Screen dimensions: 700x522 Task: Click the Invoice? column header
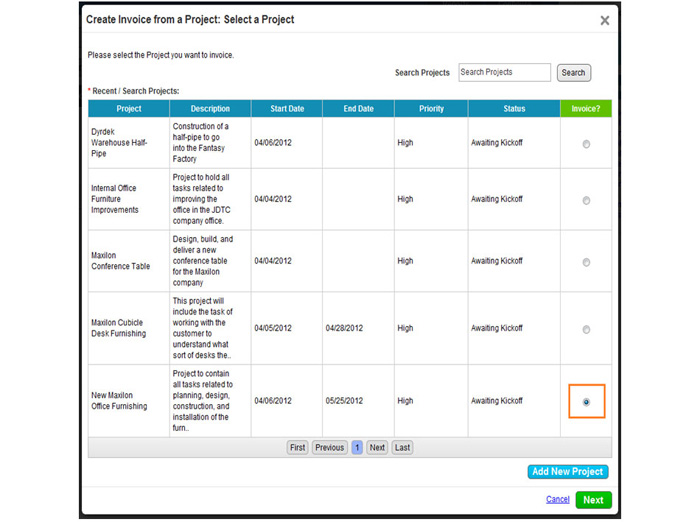tap(586, 109)
